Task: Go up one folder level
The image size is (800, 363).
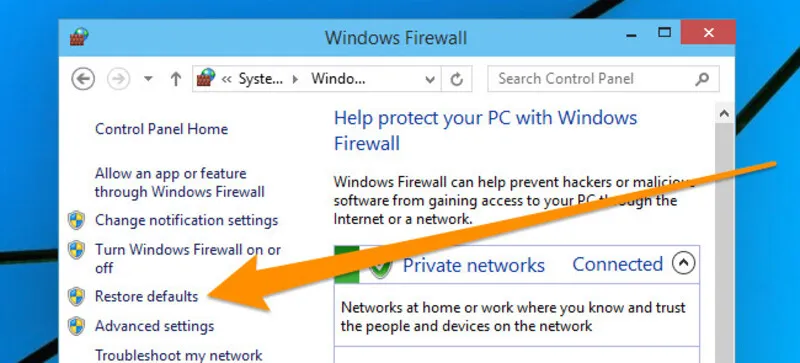Action: (x=176, y=79)
